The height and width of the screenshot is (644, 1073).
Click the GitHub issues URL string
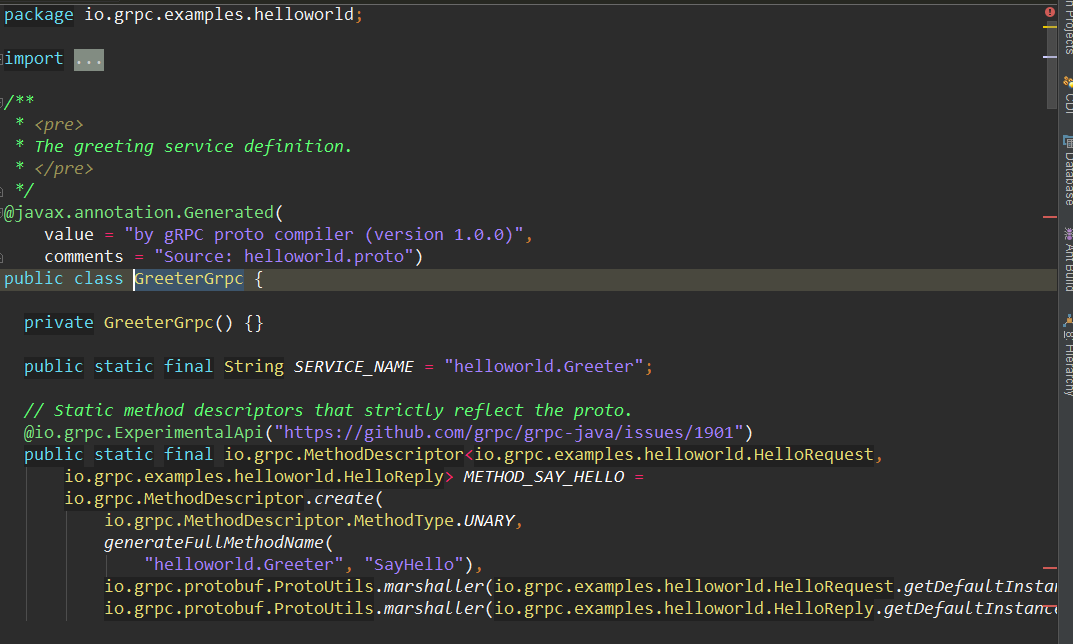pyautogui.click(x=508, y=433)
